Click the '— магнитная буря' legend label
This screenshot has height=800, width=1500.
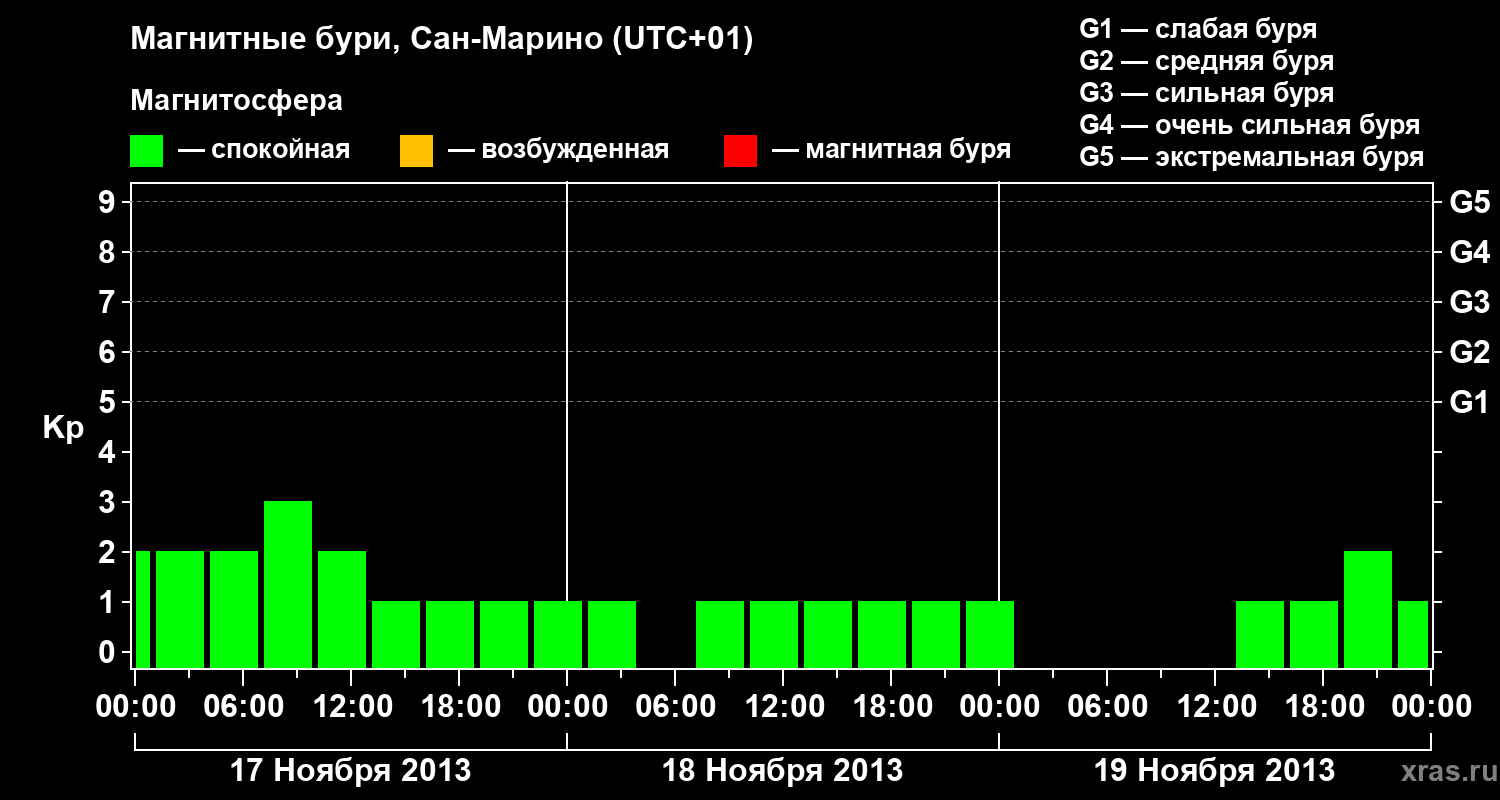(x=892, y=151)
